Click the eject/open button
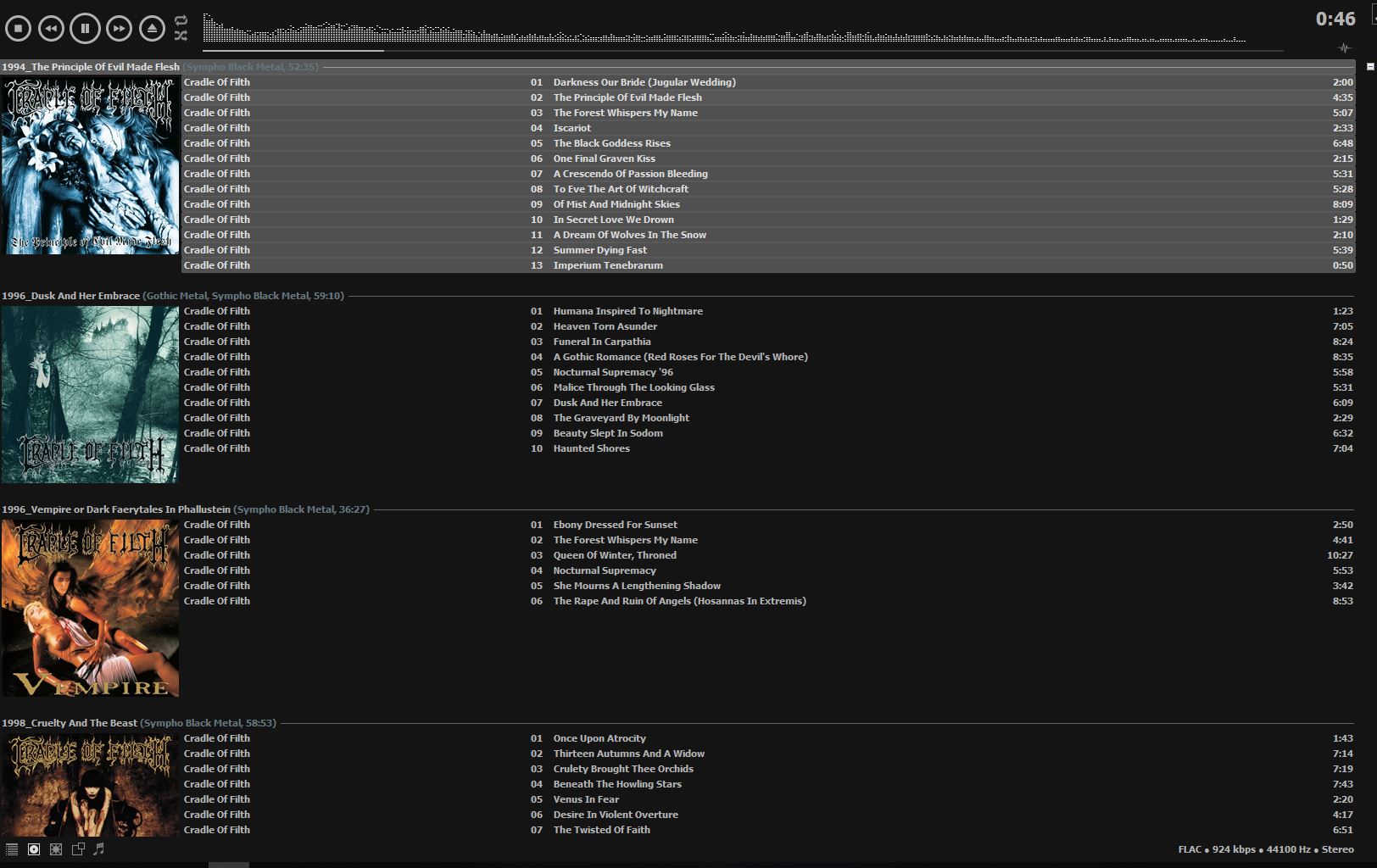The image size is (1377, 868). tap(152, 28)
